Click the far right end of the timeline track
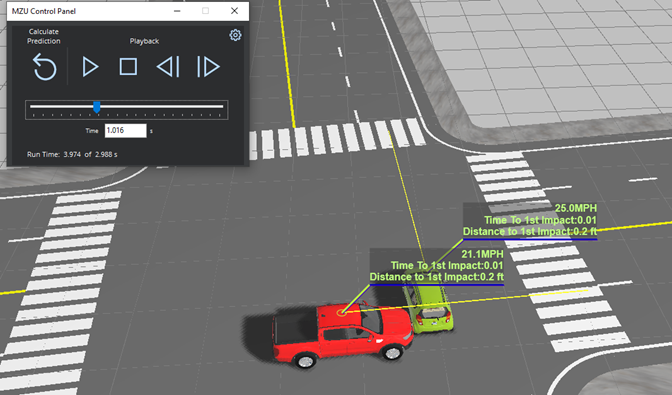This screenshot has height=395, width=672. tap(222, 106)
